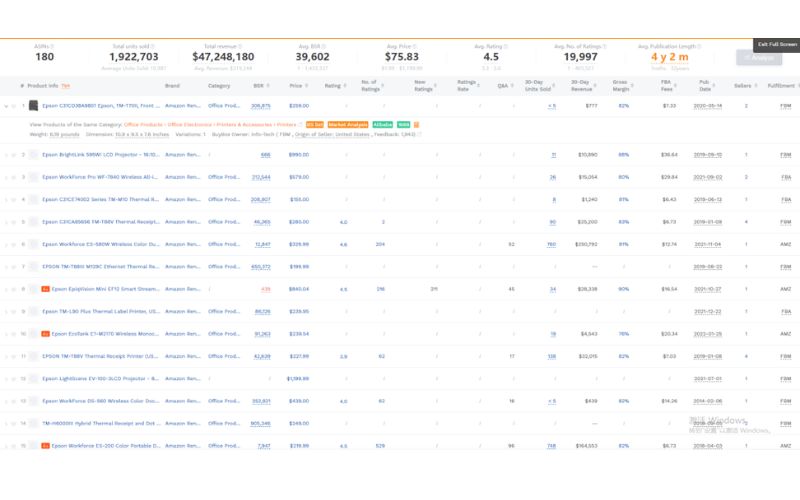Tick the checkbox for row 2
Image resolution: width=800 pixels, height=500 pixels.
tap(14, 155)
